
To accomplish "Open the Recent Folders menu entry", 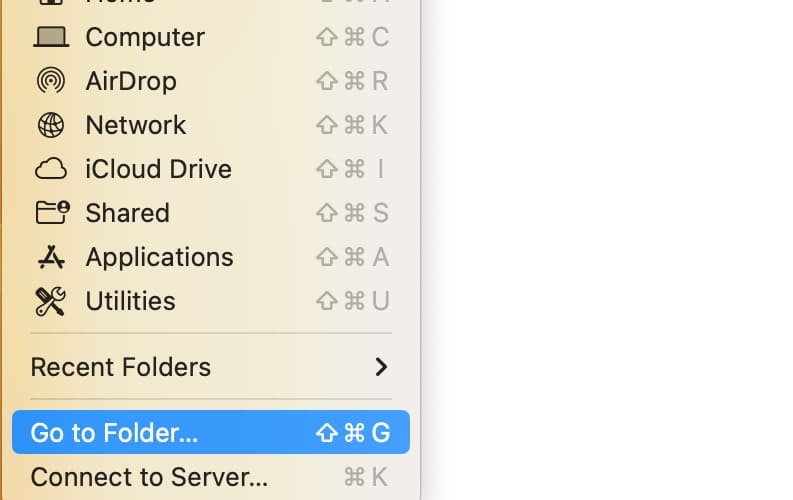I will click(121, 367).
